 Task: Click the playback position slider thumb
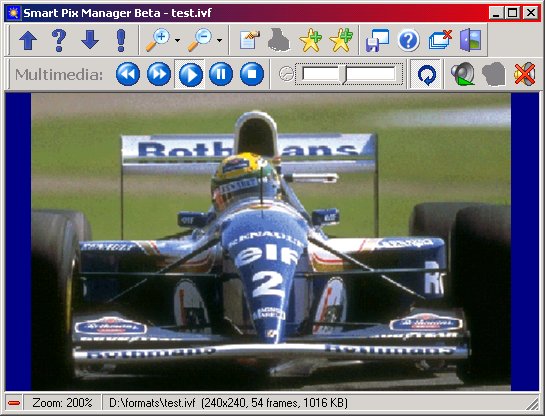click(344, 74)
